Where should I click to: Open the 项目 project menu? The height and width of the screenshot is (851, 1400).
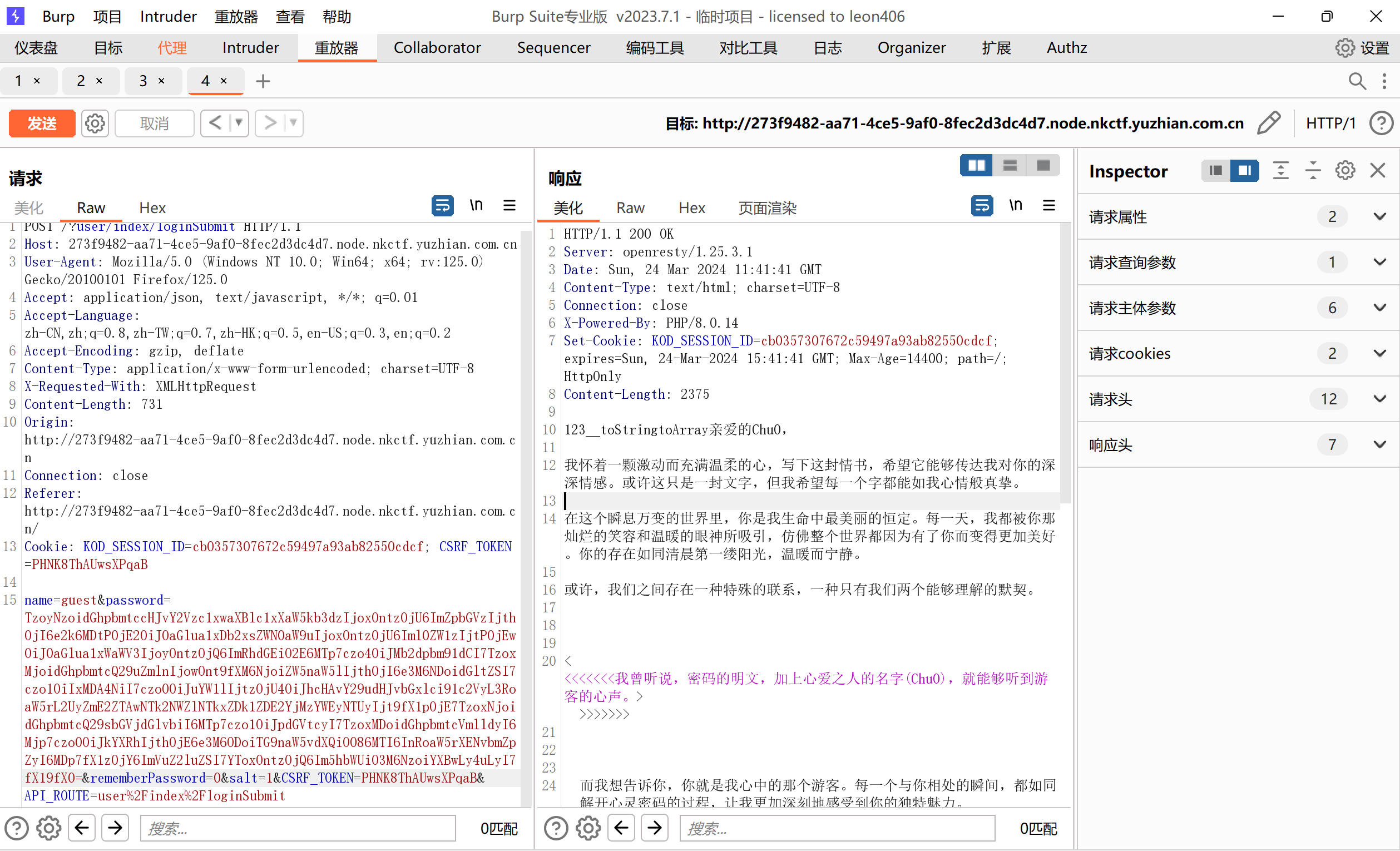click(x=107, y=17)
